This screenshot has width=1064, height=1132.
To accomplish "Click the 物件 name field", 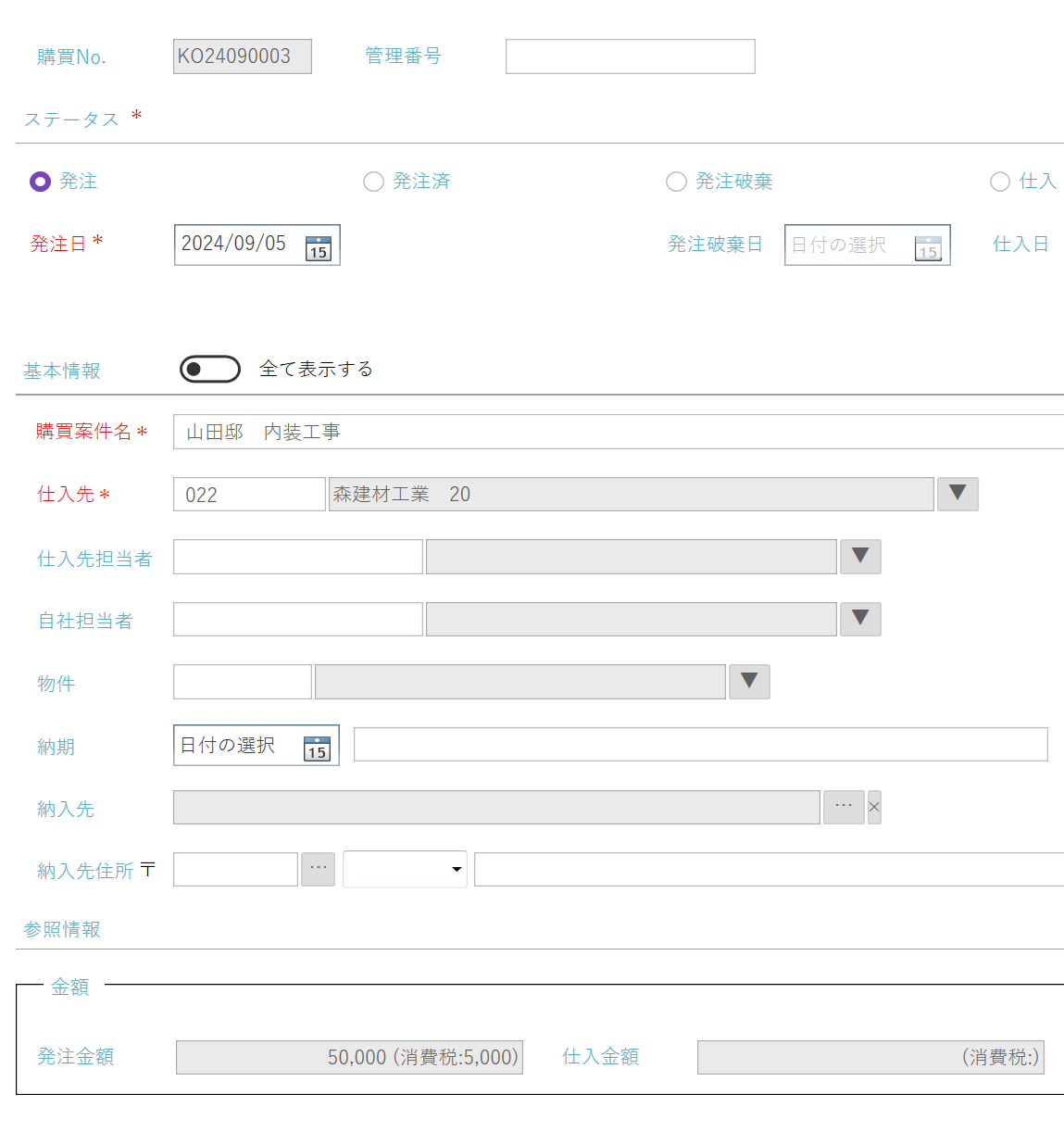I will [520, 682].
